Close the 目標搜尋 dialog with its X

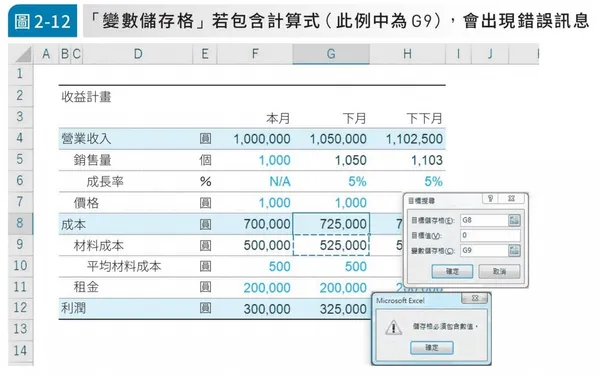pyautogui.click(x=512, y=198)
